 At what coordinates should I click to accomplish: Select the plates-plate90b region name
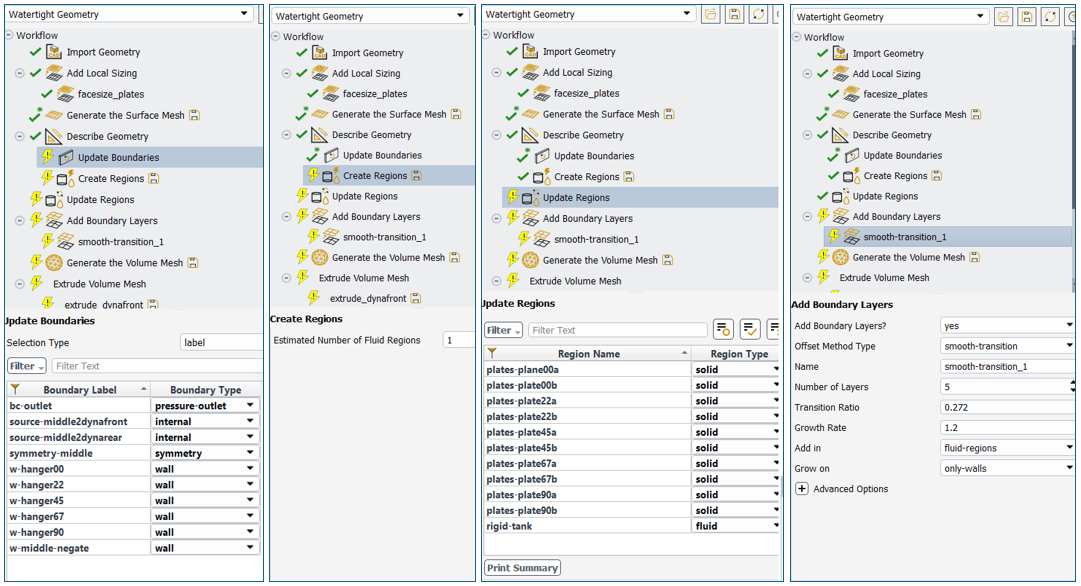click(522, 511)
